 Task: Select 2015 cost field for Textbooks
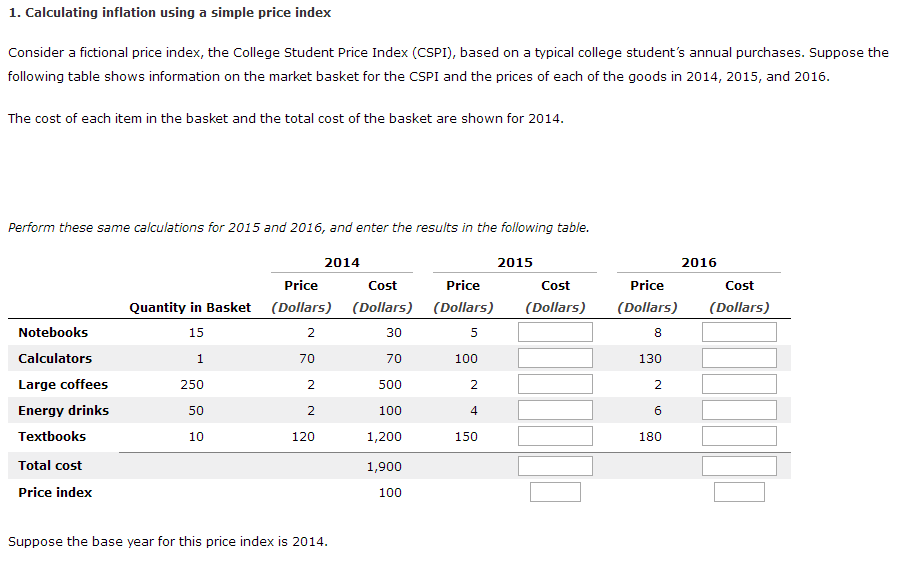555,436
